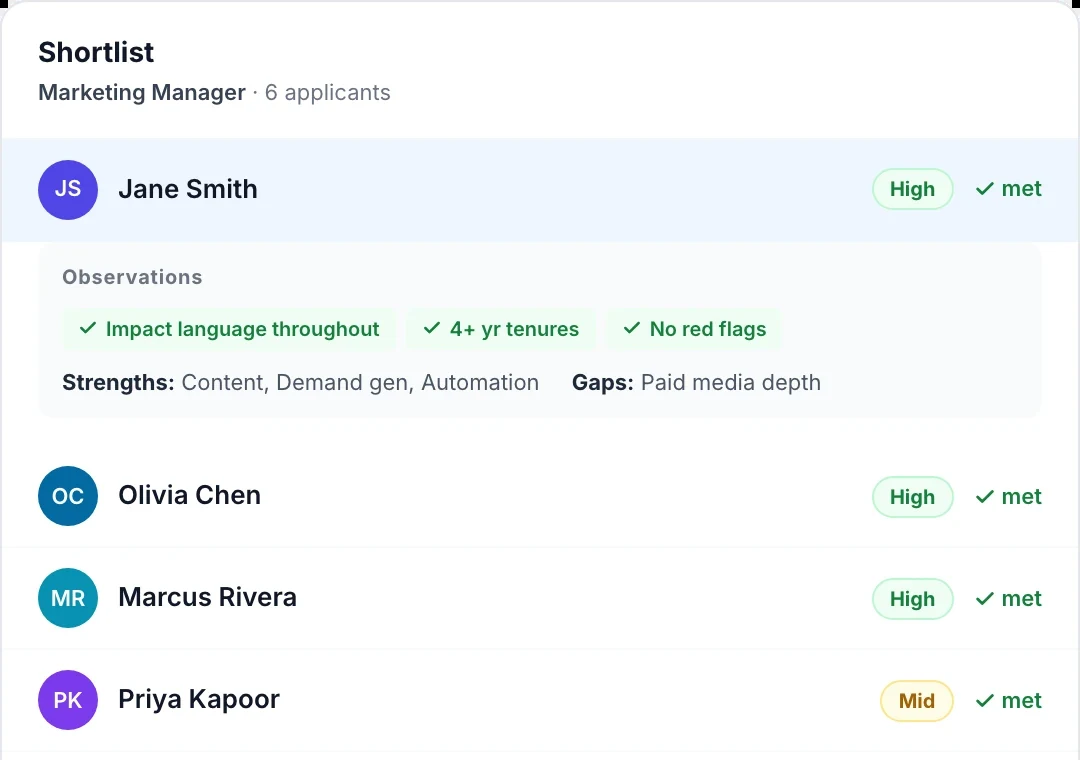This screenshot has height=760, width=1080.
Task: Click the met status for Marcus Rivera
Action: click(x=1008, y=599)
